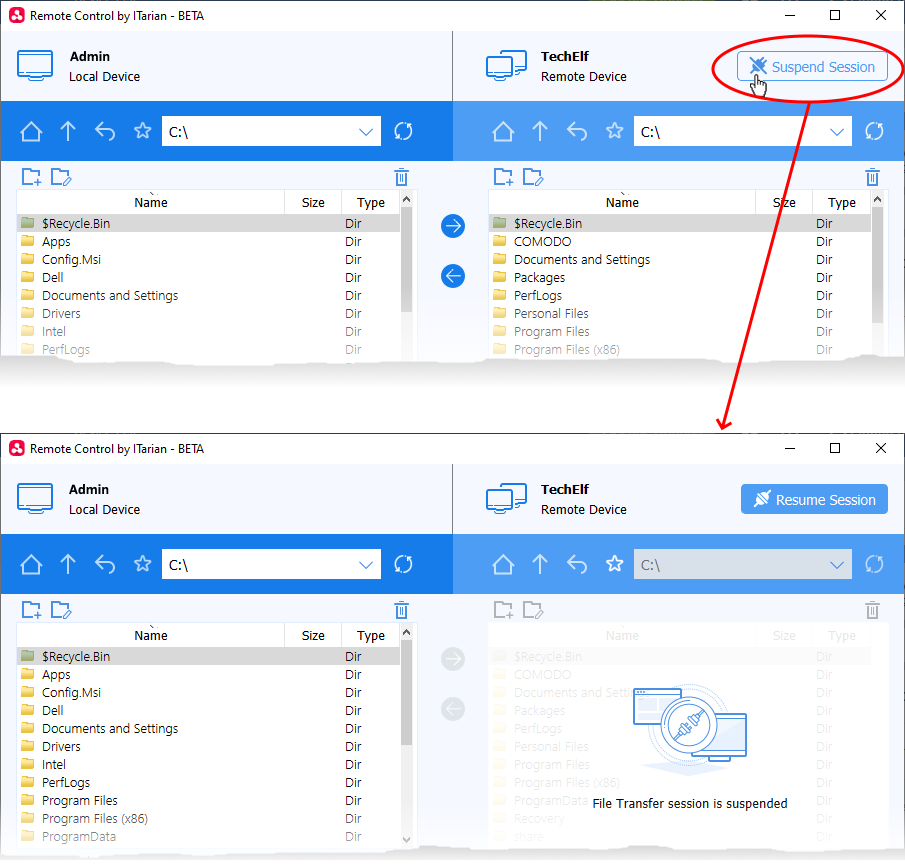Create new folder in upper window's remote pane
The height and width of the screenshot is (864, 905).
tap(504, 177)
